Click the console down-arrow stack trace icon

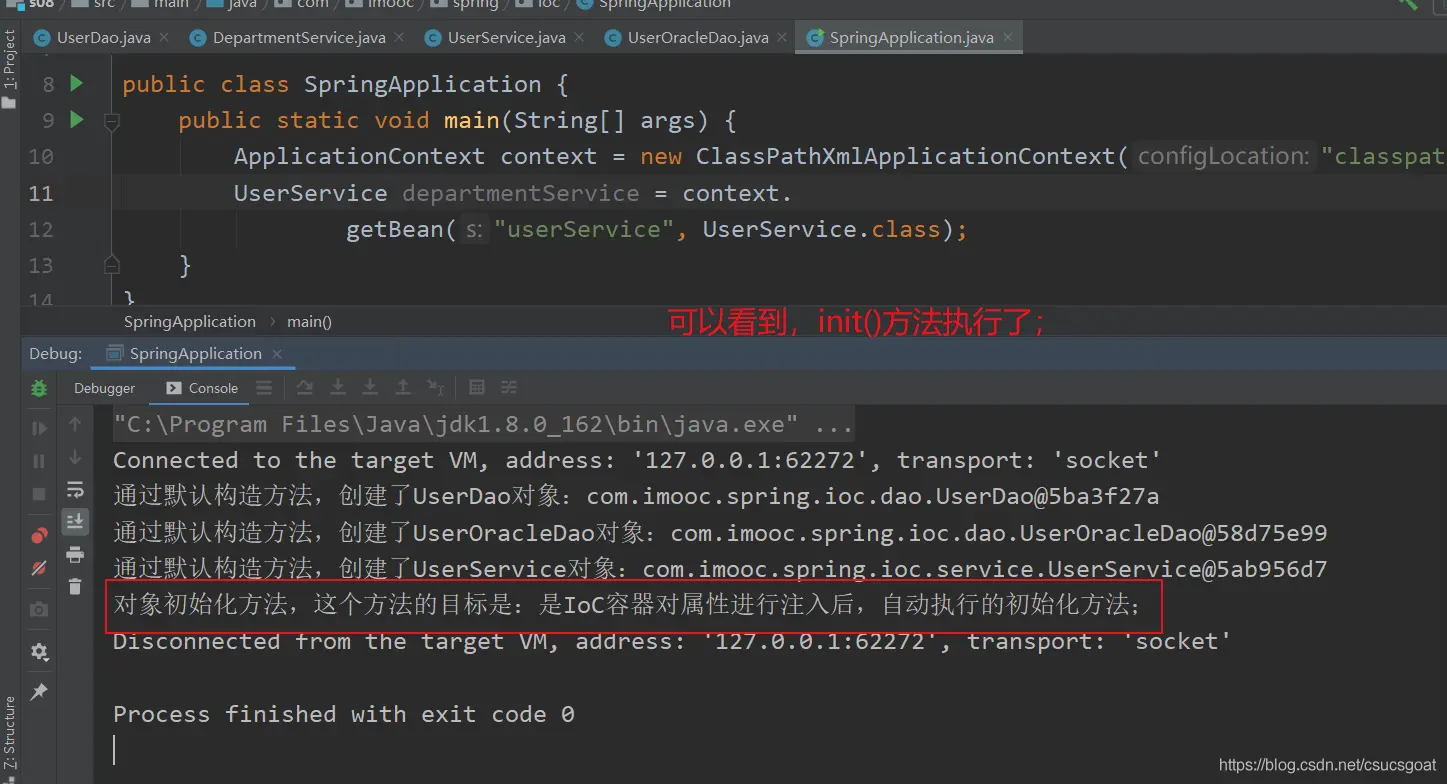[x=75, y=457]
